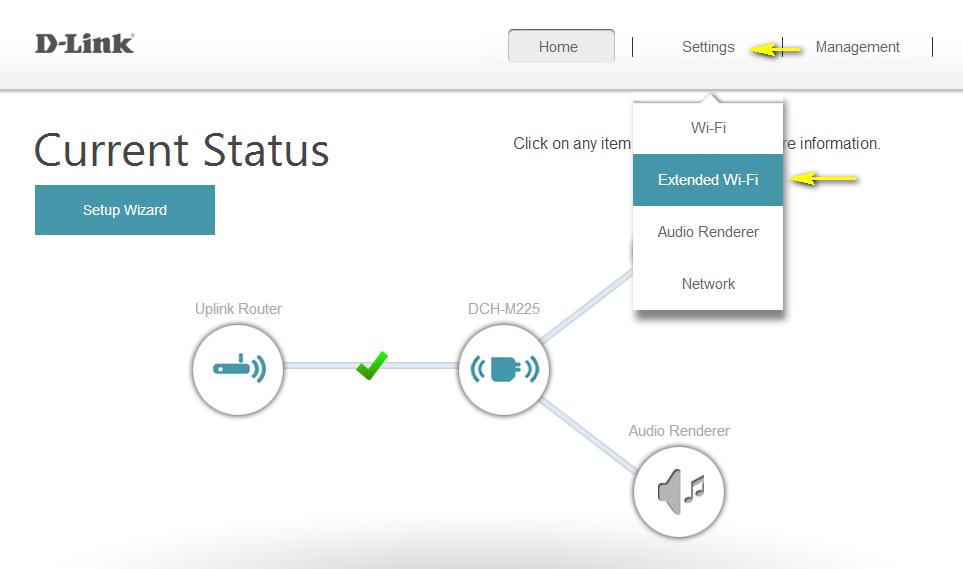
Task: Click the Audio Renderer label above the speaker
Action: click(679, 431)
